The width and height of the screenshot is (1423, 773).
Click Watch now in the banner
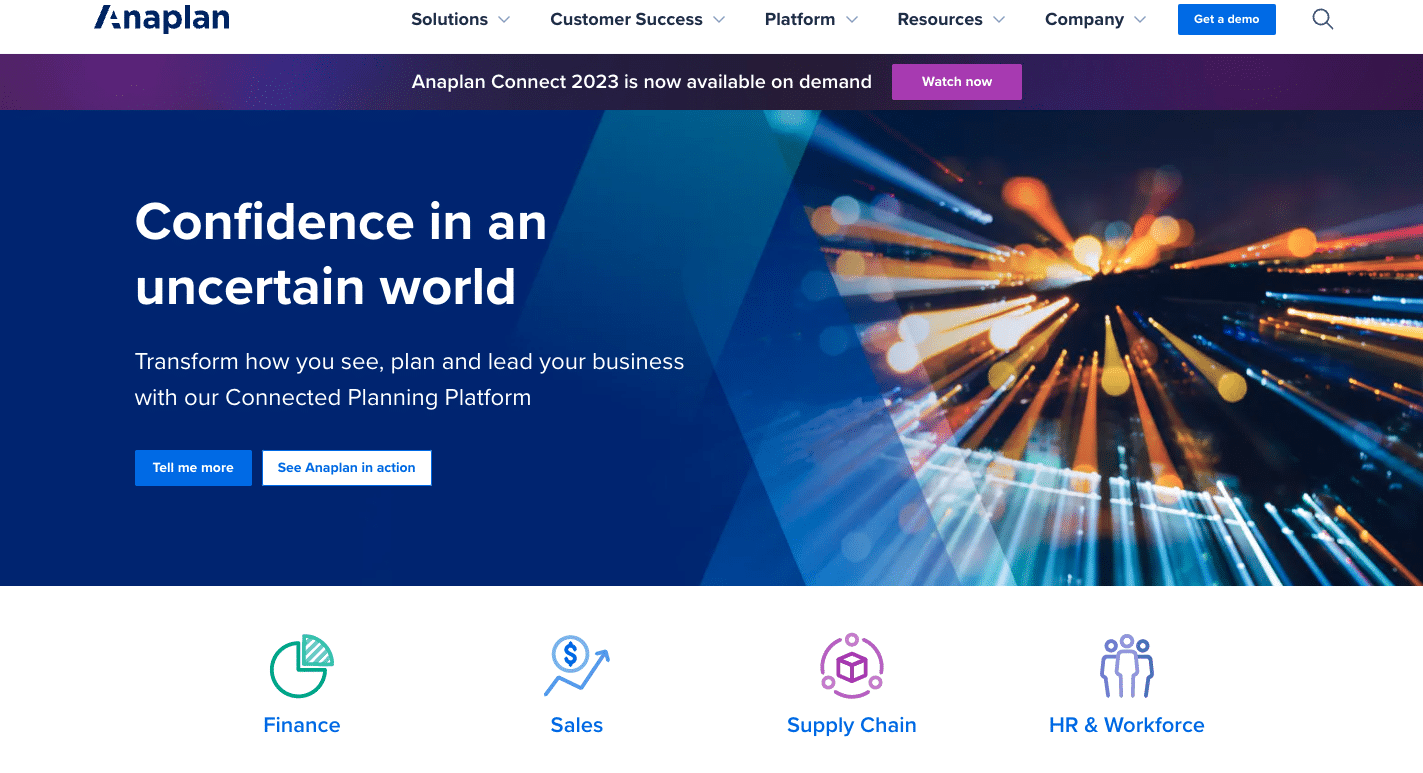[x=957, y=82]
